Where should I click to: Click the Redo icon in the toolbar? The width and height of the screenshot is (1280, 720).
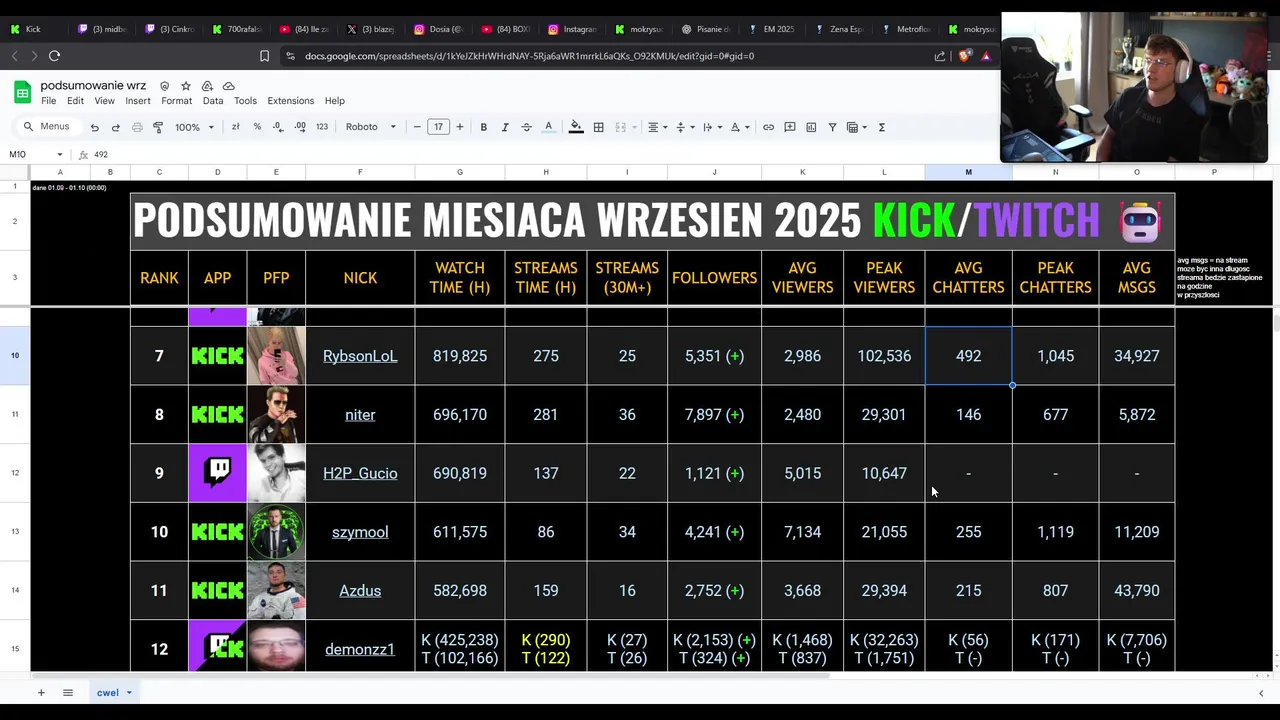[115, 127]
